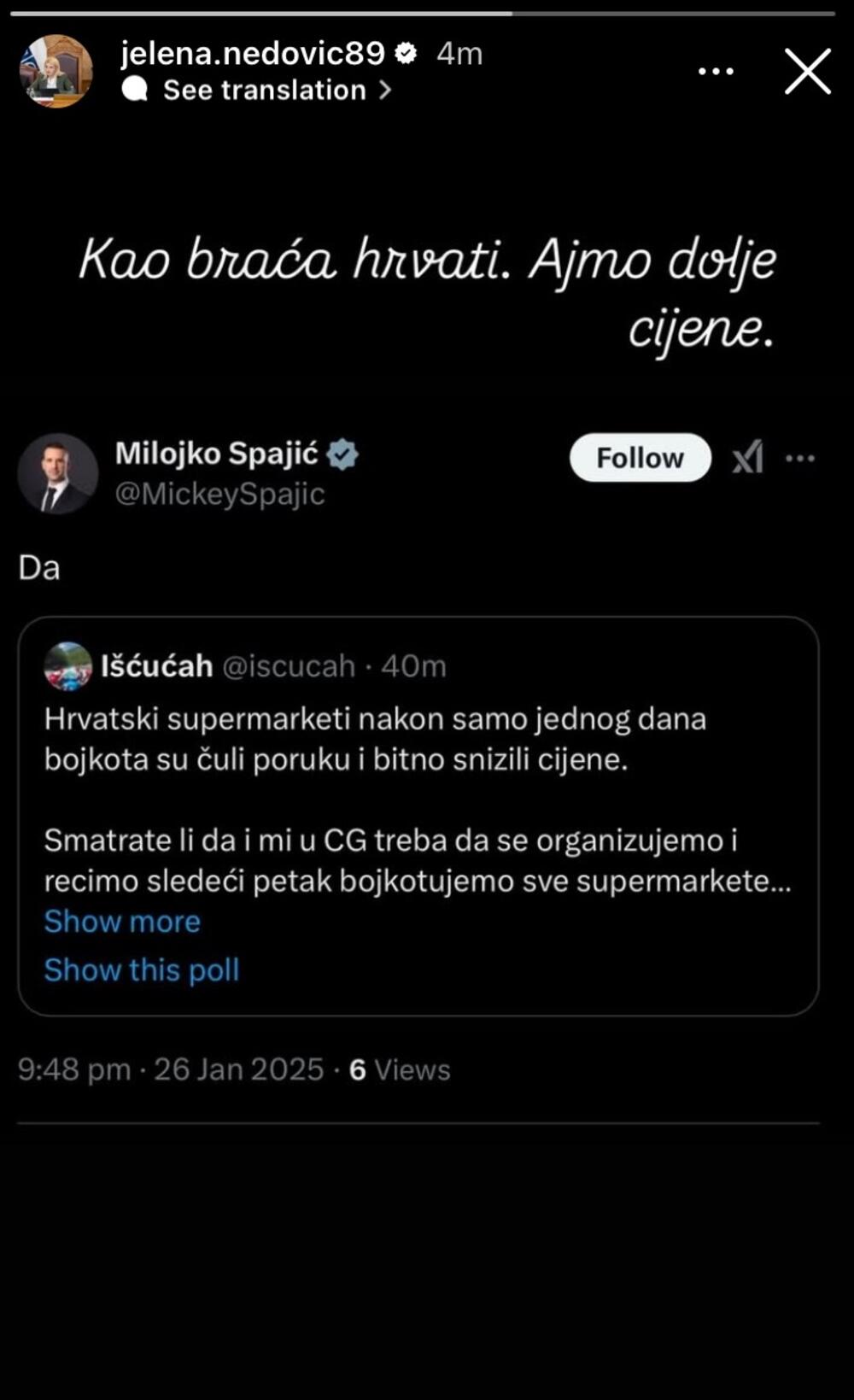Tap the Išćućah quoted tweet avatar

pyautogui.click(x=67, y=666)
